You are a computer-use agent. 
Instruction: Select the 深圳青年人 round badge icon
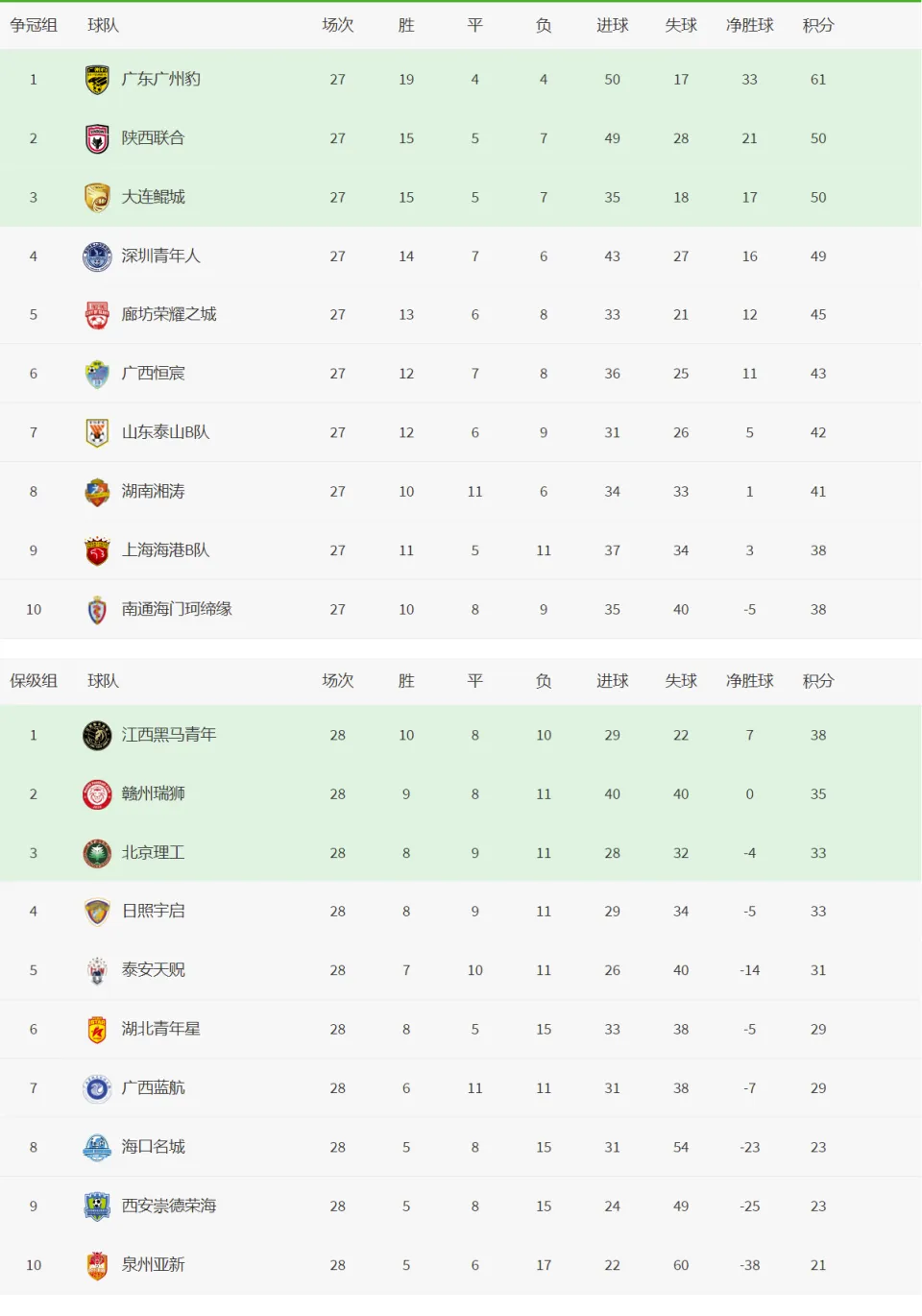[97, 256]
